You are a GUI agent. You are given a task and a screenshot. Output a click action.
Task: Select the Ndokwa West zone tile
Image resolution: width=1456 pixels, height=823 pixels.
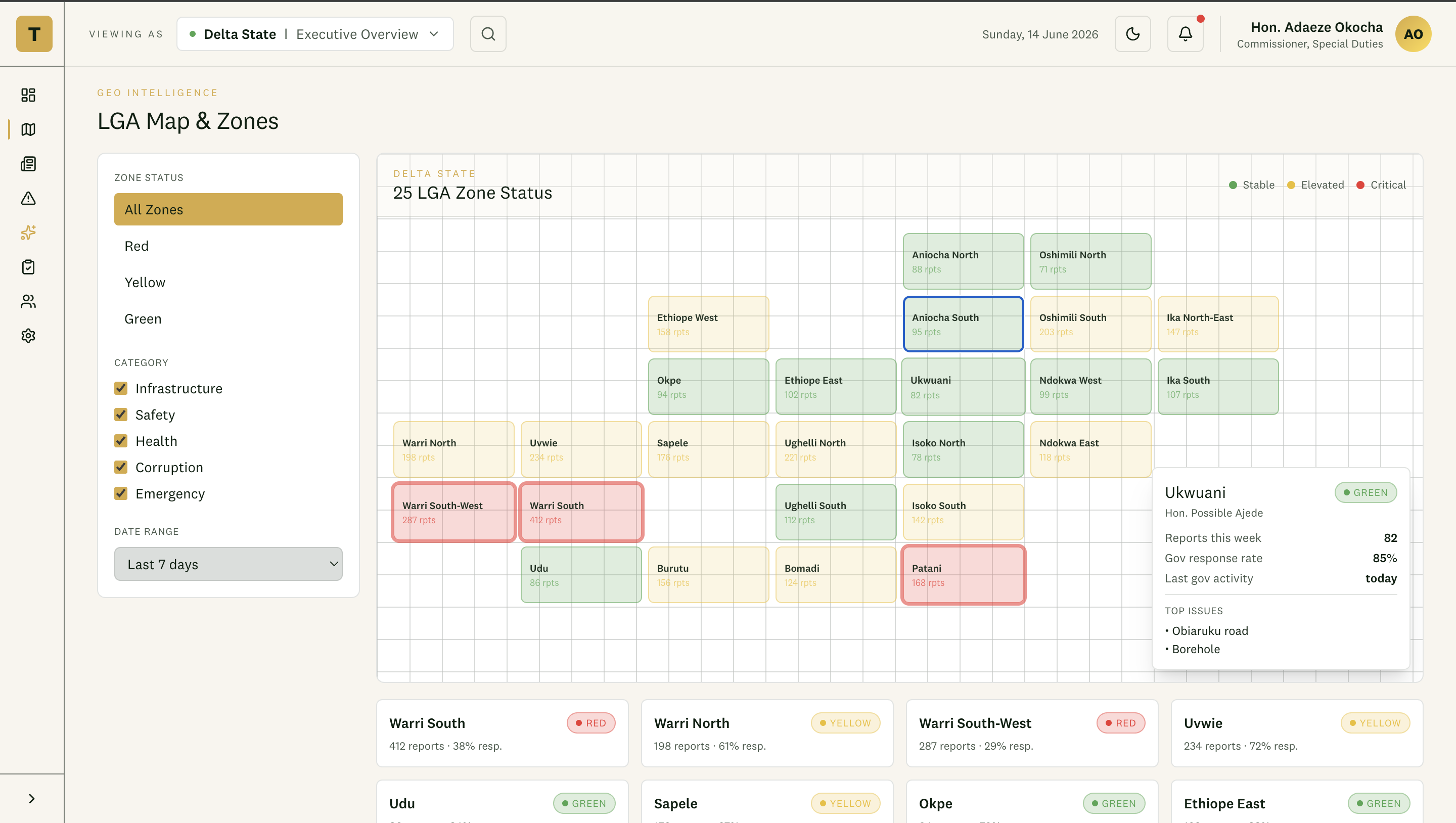coord(1090,387)
